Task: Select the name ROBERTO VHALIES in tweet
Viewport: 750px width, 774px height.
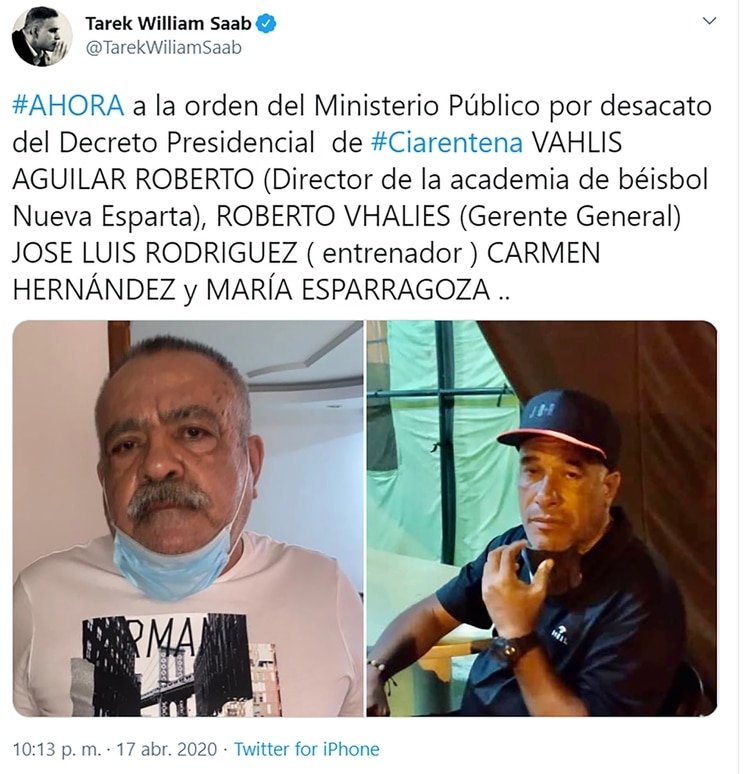Action: pos(333,216)
